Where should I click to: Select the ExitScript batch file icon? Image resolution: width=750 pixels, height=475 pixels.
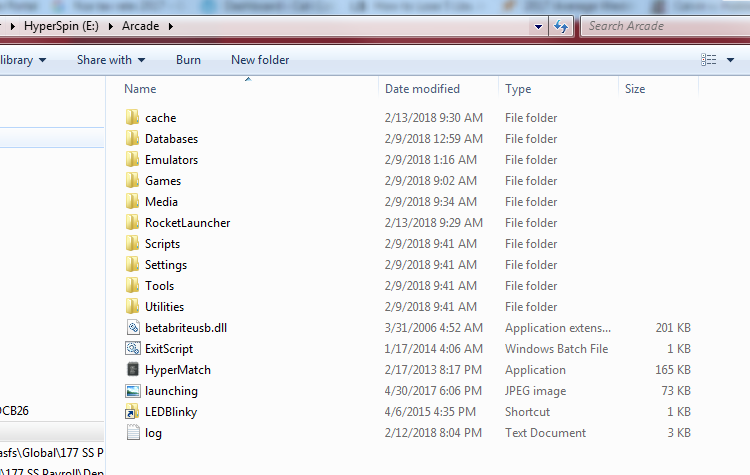click(x=132, y=349)
